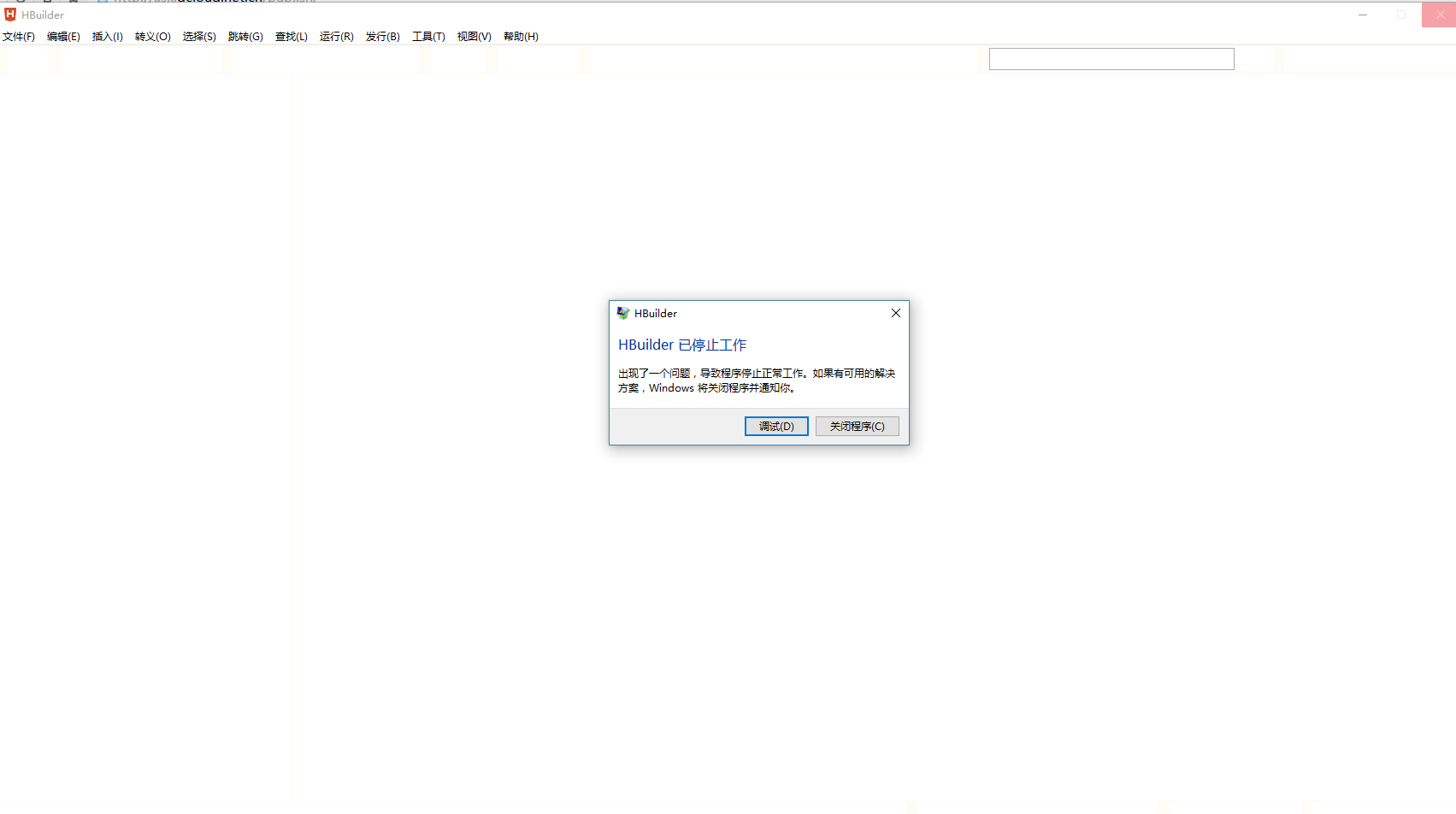Open the 编辑(E) menu
1456x814 pixels.
[x=63, y=37]
